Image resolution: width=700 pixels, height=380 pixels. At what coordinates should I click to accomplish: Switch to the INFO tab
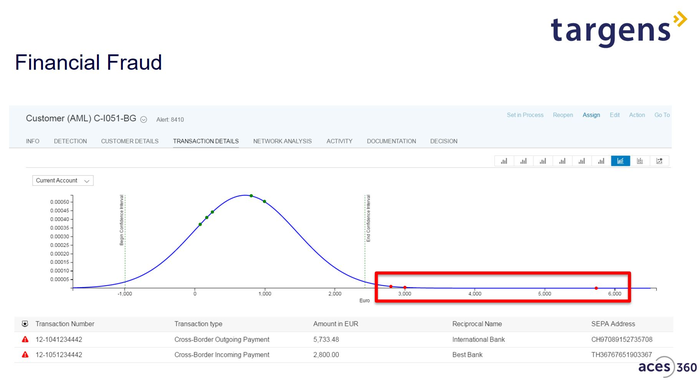pos(33,141)
